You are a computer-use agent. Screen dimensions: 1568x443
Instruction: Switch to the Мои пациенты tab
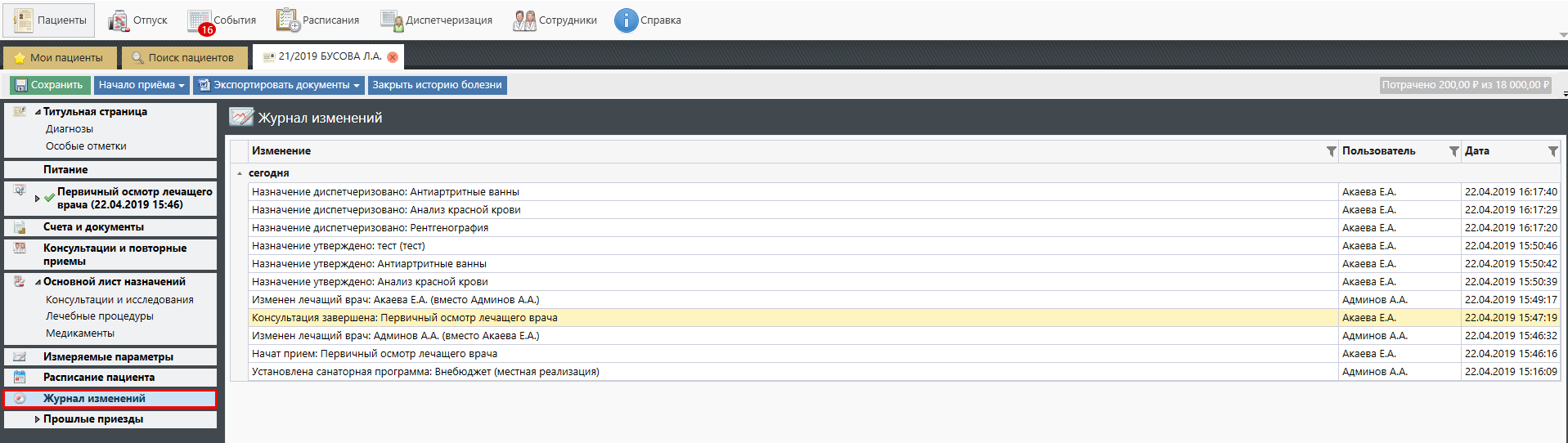(60, 58)
